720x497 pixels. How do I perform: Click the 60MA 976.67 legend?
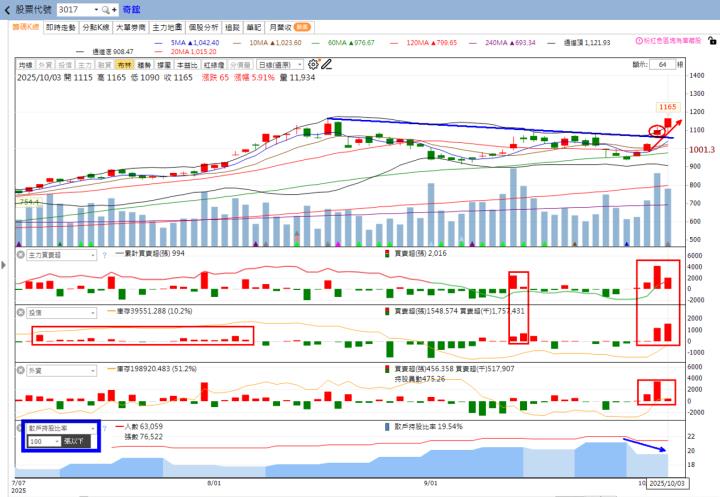343,43
